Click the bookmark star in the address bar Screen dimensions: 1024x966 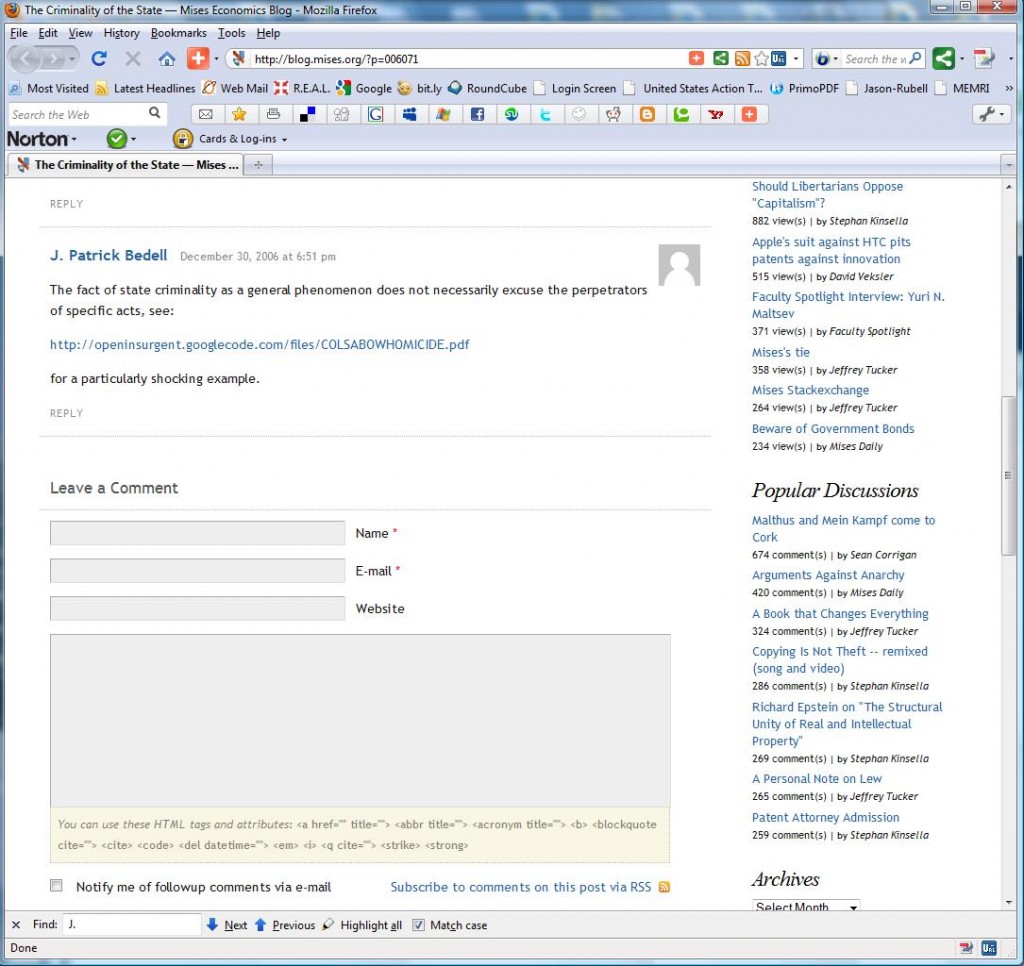[x=761, y=59]
